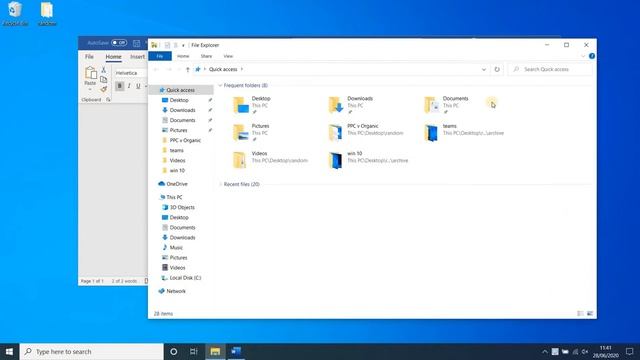Select Network in navigation pane
Screen dimensions: 640x360
tap(176, 291)
